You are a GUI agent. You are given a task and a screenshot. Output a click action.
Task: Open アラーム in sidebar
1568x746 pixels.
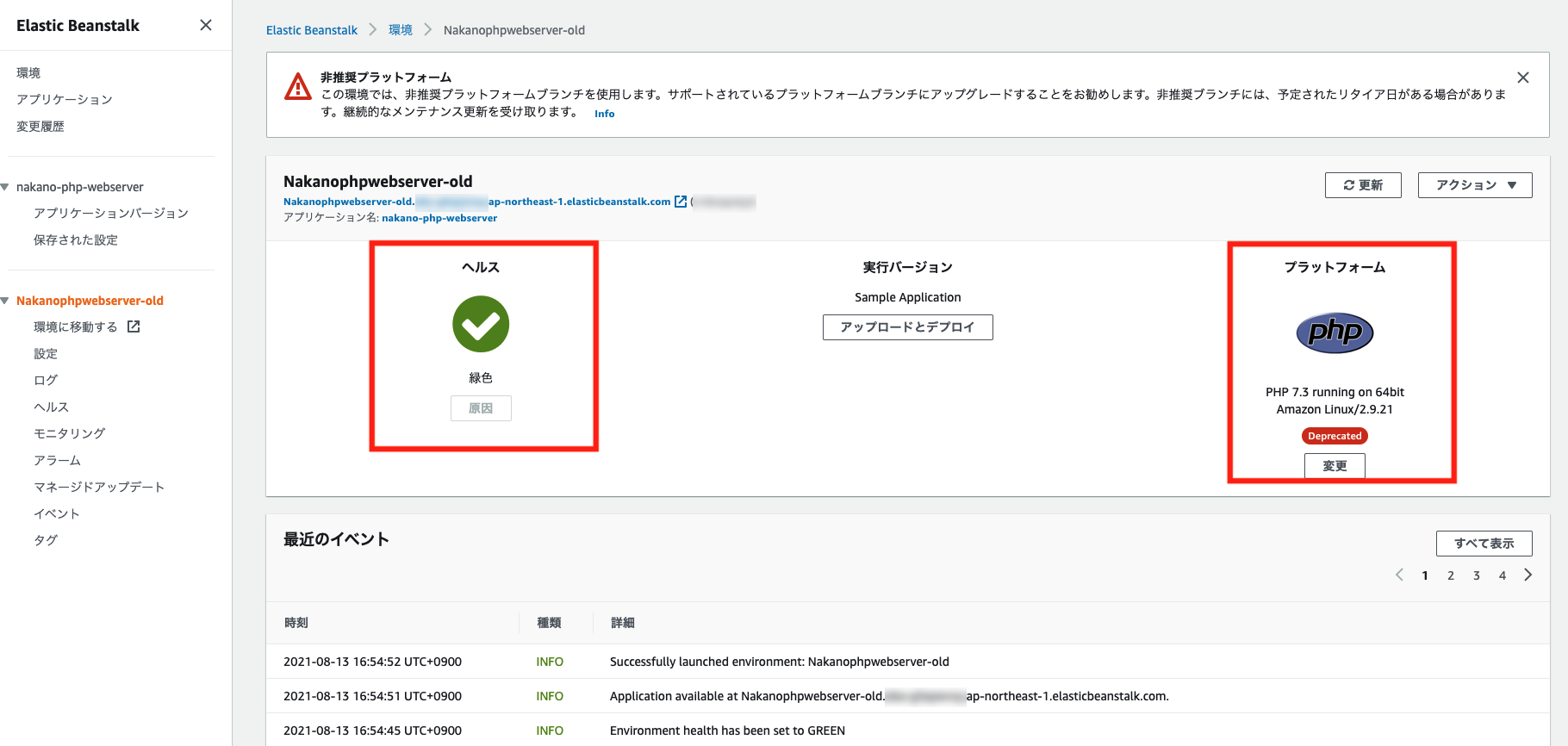58,460
